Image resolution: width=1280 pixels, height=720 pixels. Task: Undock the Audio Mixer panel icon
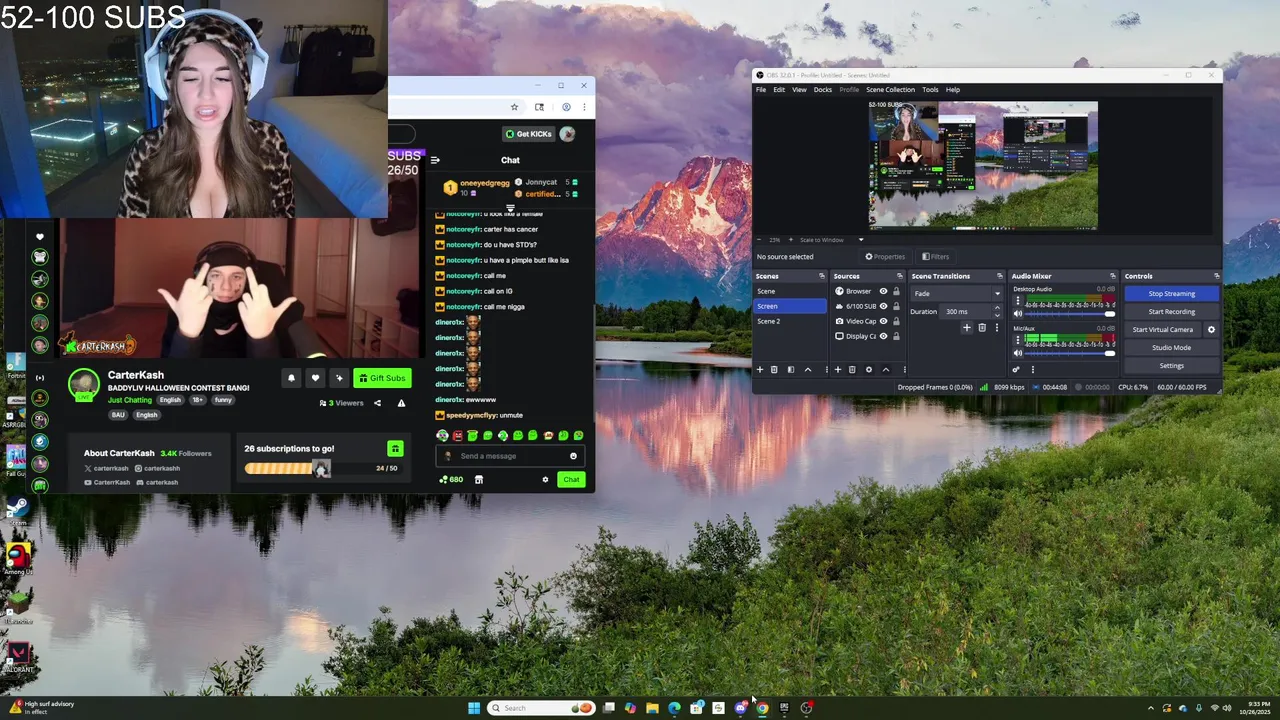point(1113,276)
